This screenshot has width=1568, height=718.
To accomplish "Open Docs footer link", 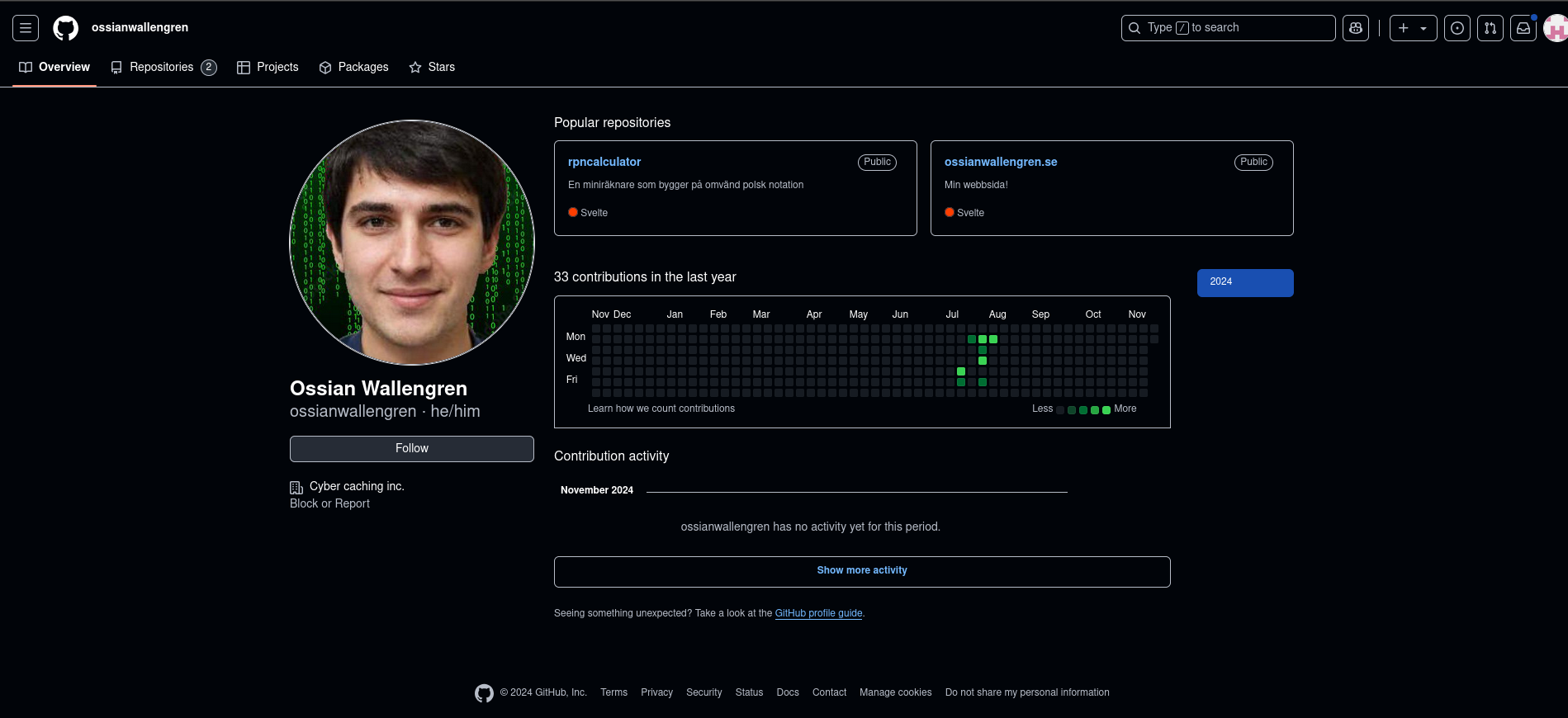I will (x=788, y=692).
